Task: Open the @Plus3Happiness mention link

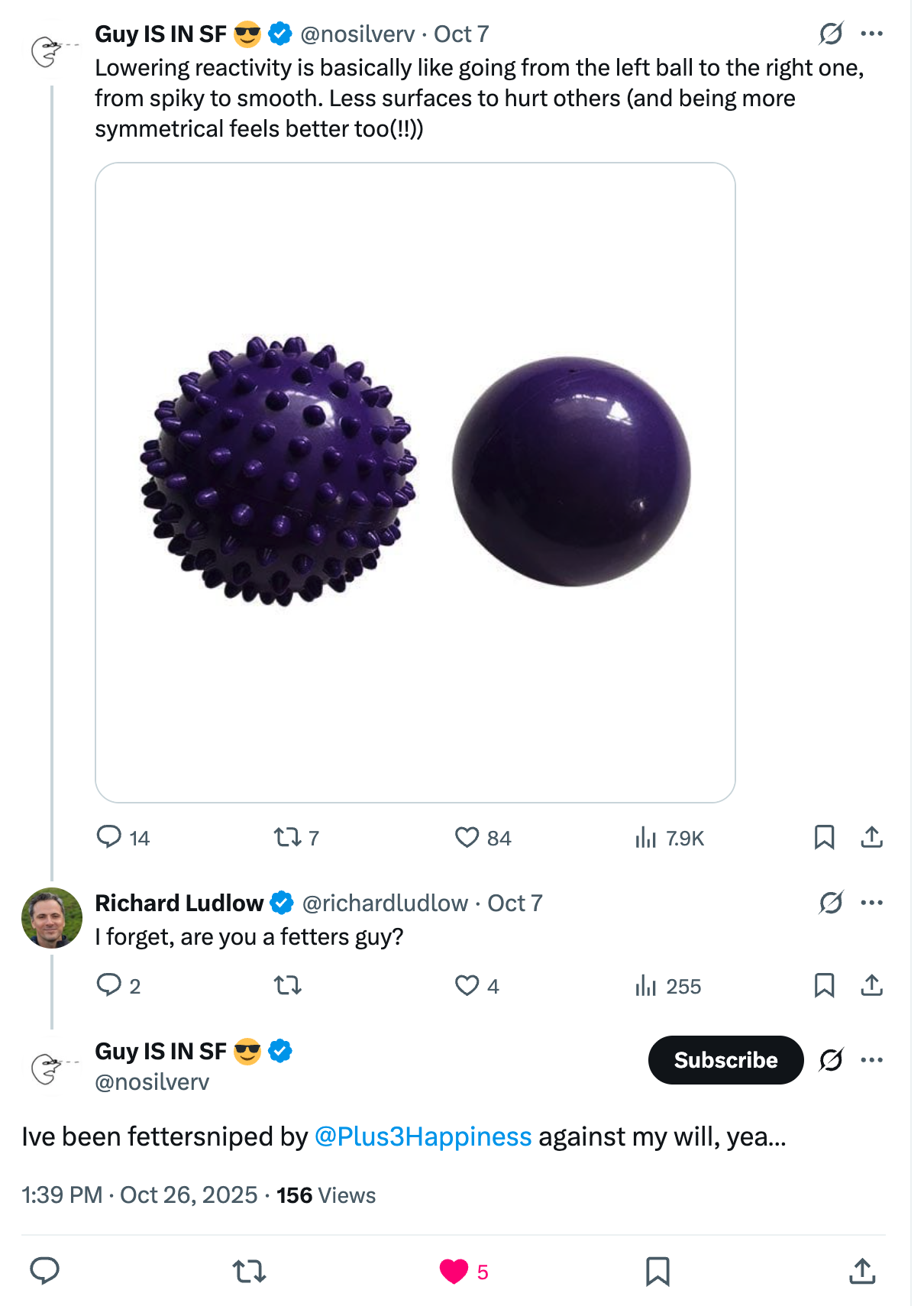Action: [x=423, y=1136]
